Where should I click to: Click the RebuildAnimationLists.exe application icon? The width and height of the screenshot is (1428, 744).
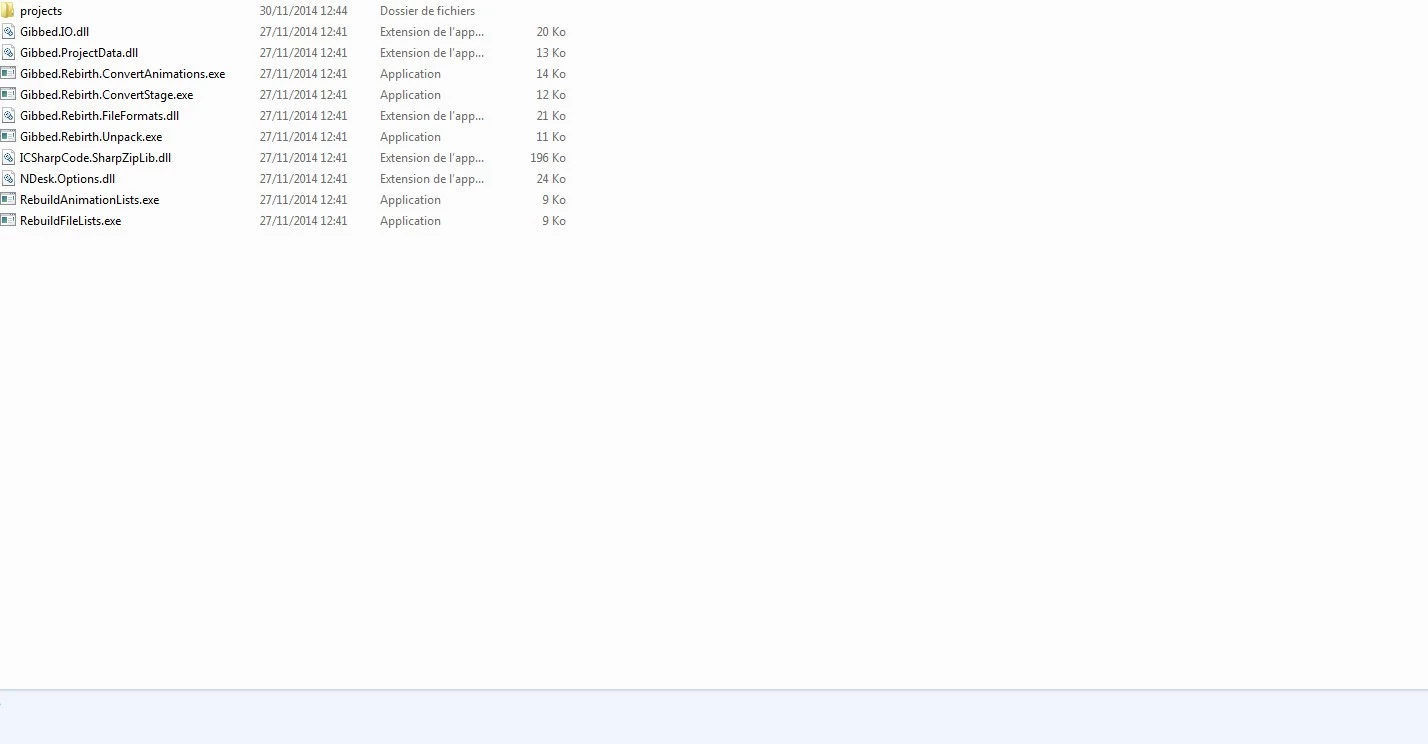click(8, 200)
